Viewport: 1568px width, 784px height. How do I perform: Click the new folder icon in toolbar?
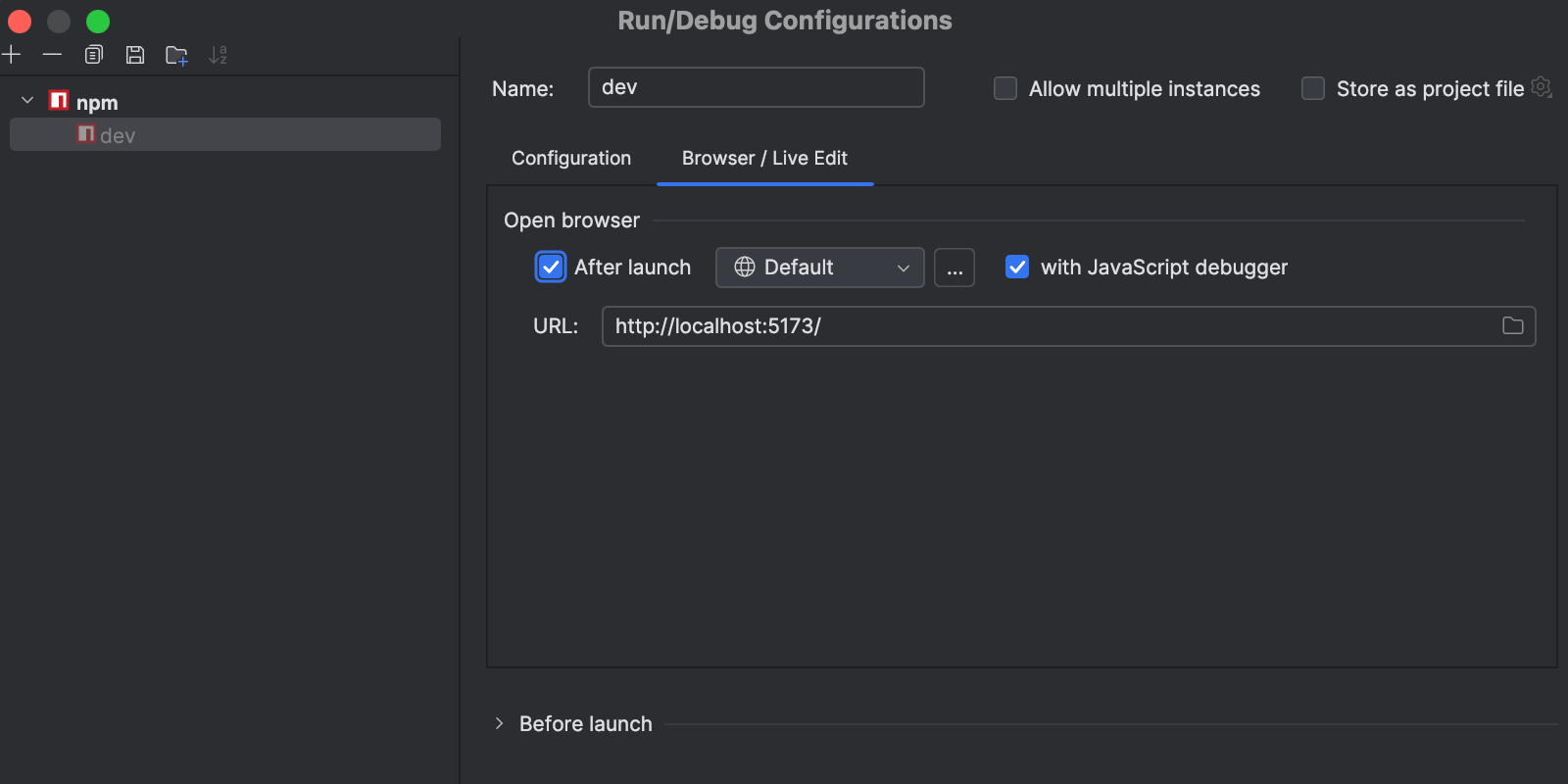(176, 56)
